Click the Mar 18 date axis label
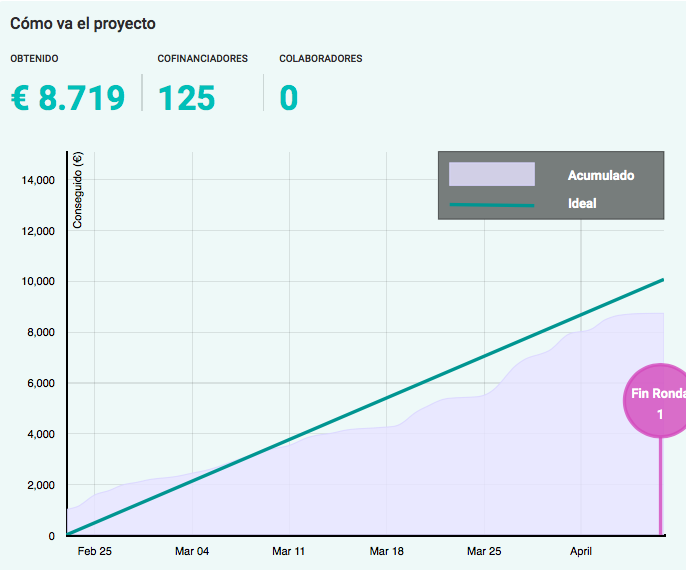 point(386,551)
